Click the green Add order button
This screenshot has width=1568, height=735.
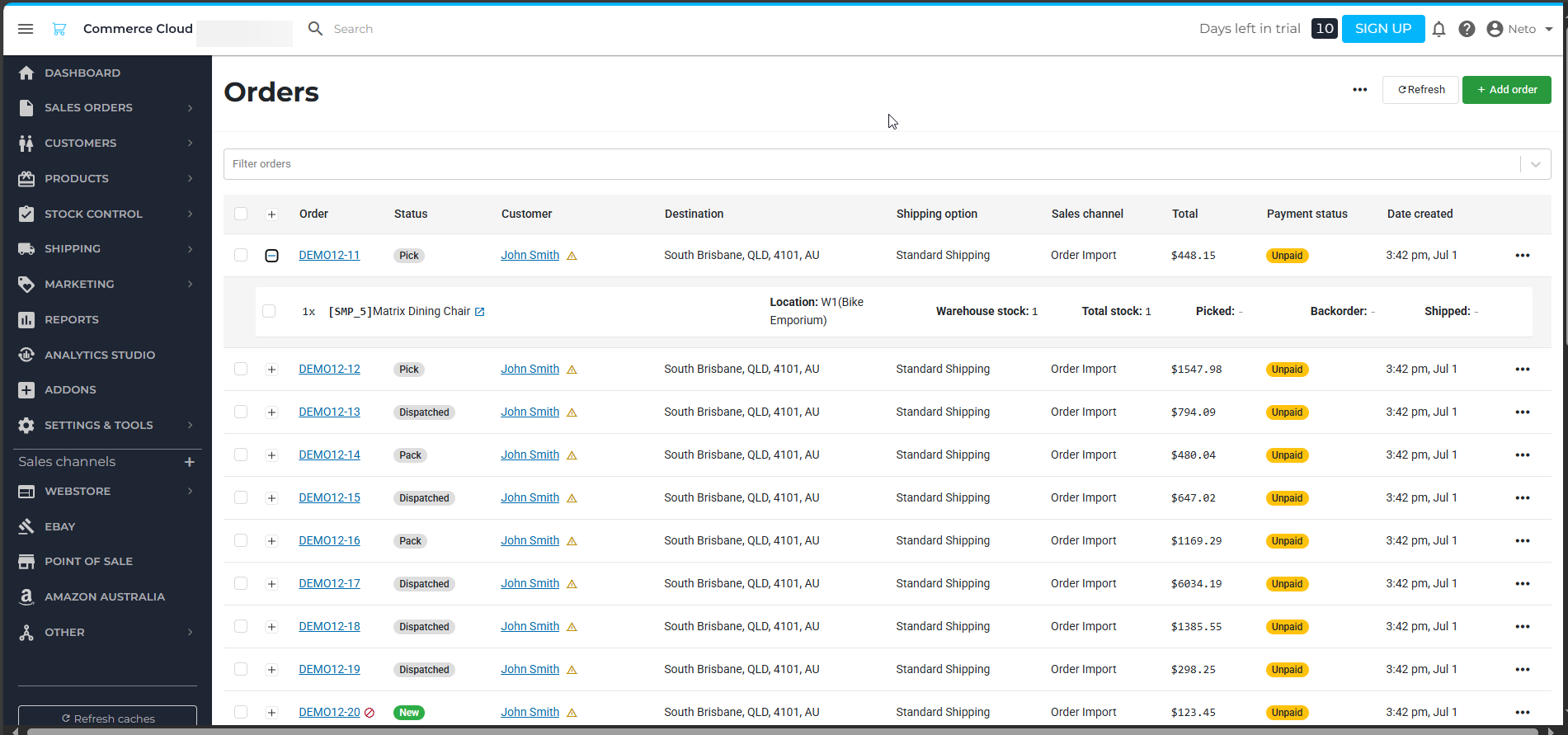(1506, 90)
